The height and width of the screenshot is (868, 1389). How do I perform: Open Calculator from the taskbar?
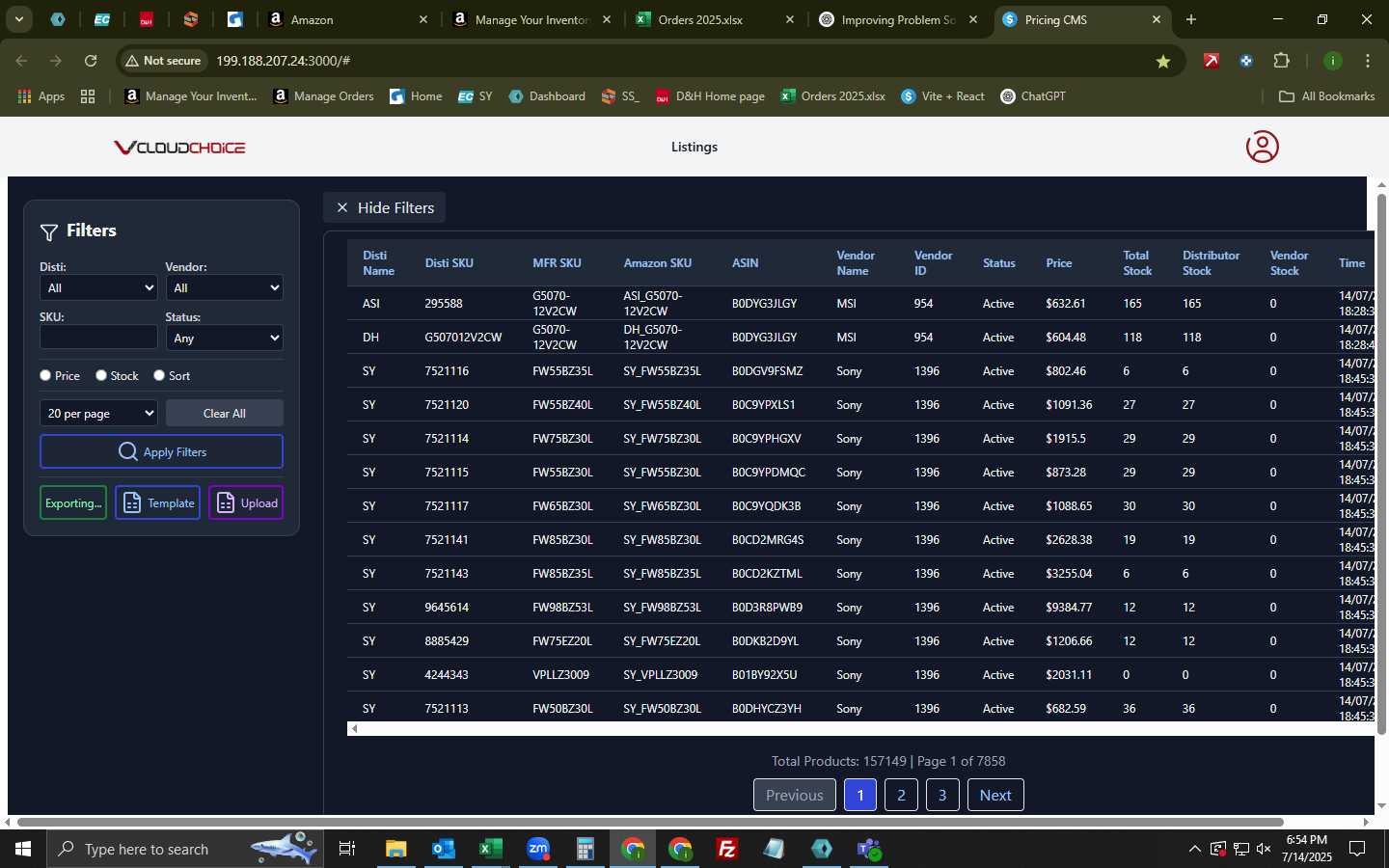585,849
